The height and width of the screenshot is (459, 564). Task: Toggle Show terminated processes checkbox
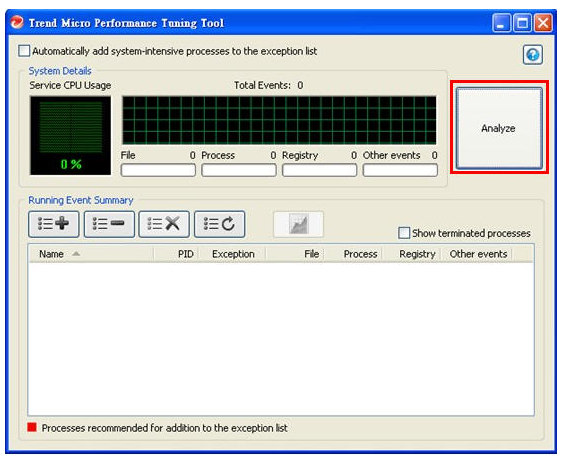click(x=404, y=233)
